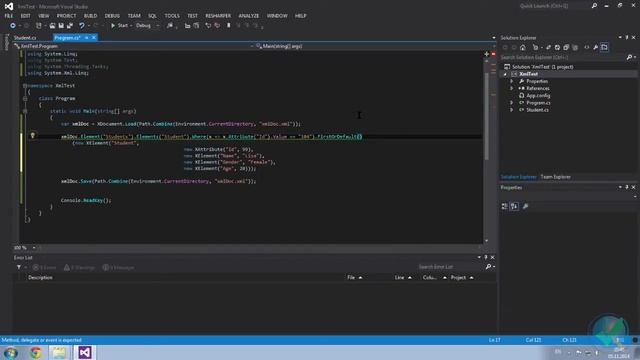Image resolution: width=640 pixels, height=360 pixels.
Task: Select Student.cs in Solution Explorer
Action: (x=537, y=110)
